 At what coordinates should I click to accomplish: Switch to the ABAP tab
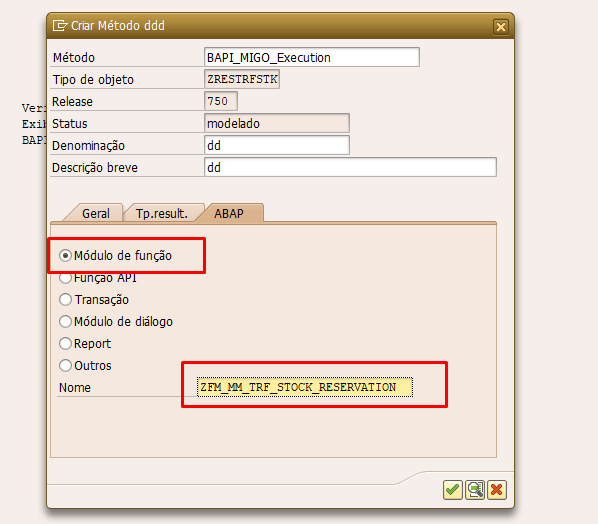[x=229, y=213]
